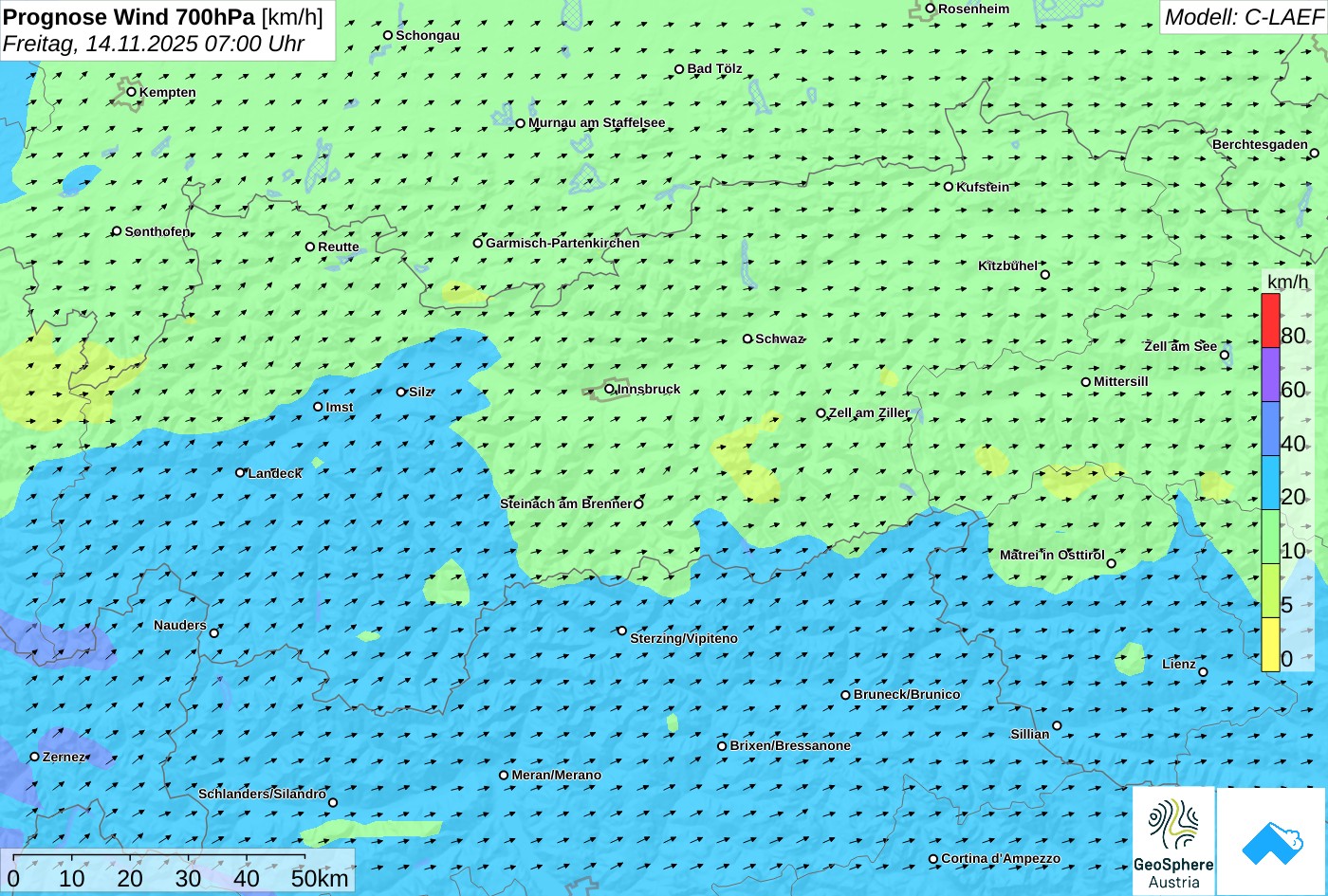
Task: Click the yellow 0 km/h legend color
Action: (x=1270, y=645)
